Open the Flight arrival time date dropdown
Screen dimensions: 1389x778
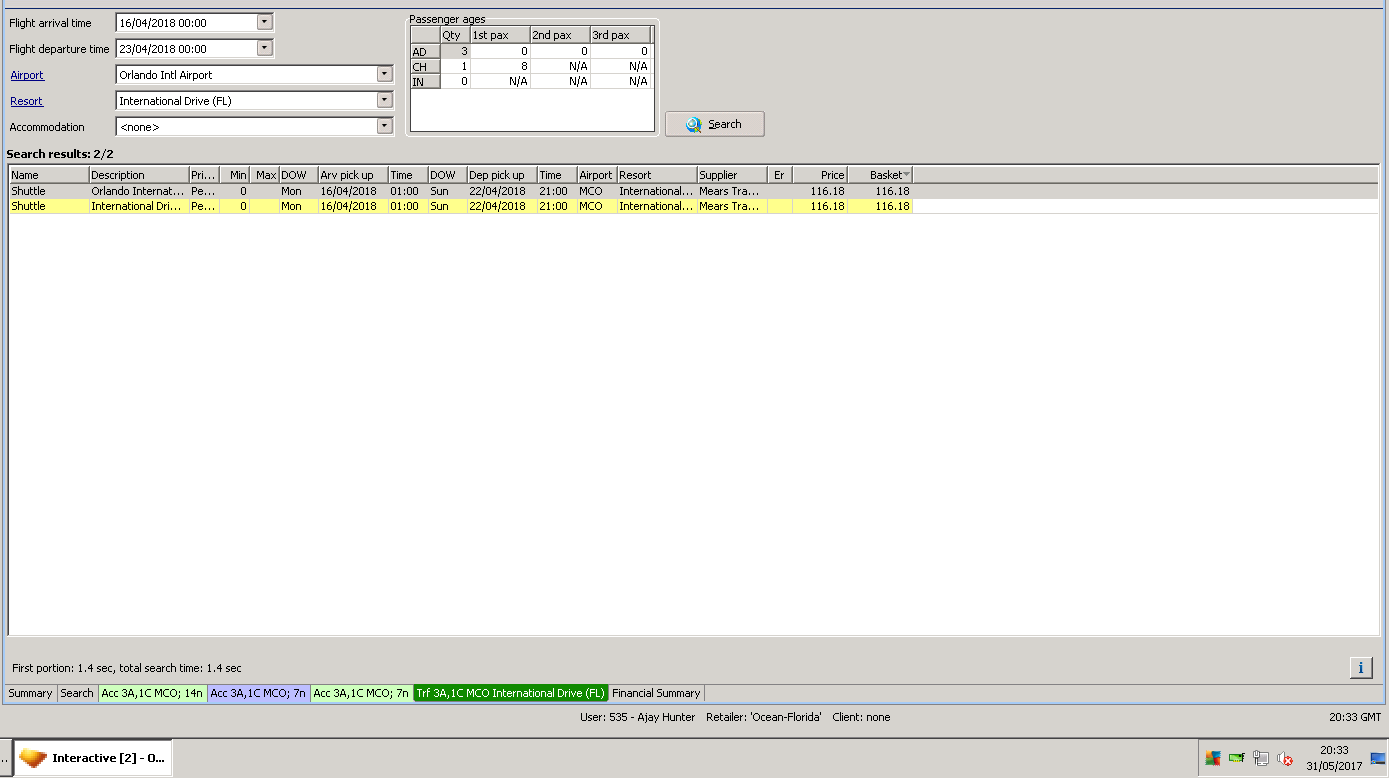(264, 22)
